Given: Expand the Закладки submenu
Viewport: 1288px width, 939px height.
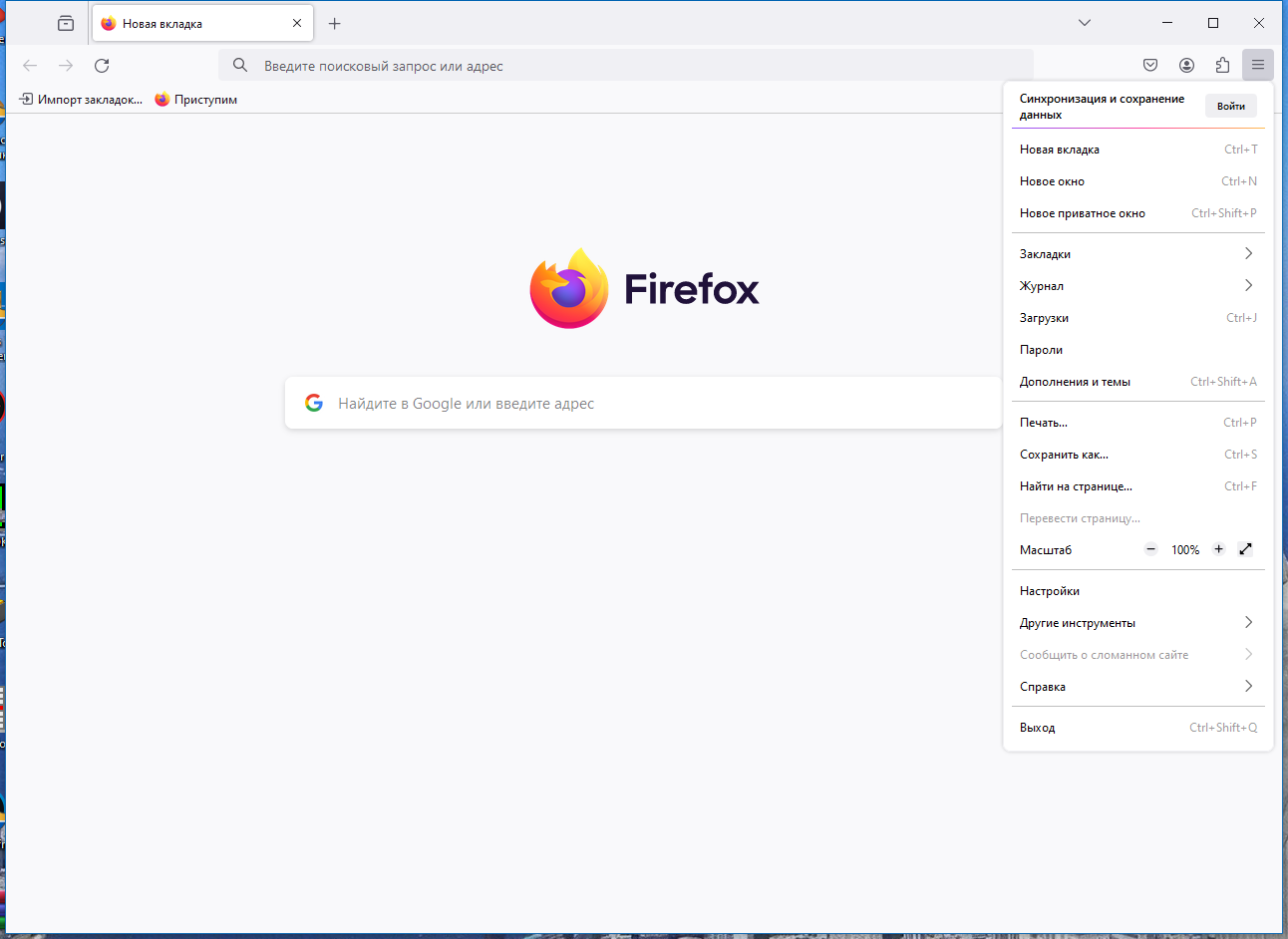Looking at the screenshot, I should click(x=1138, y=254).
